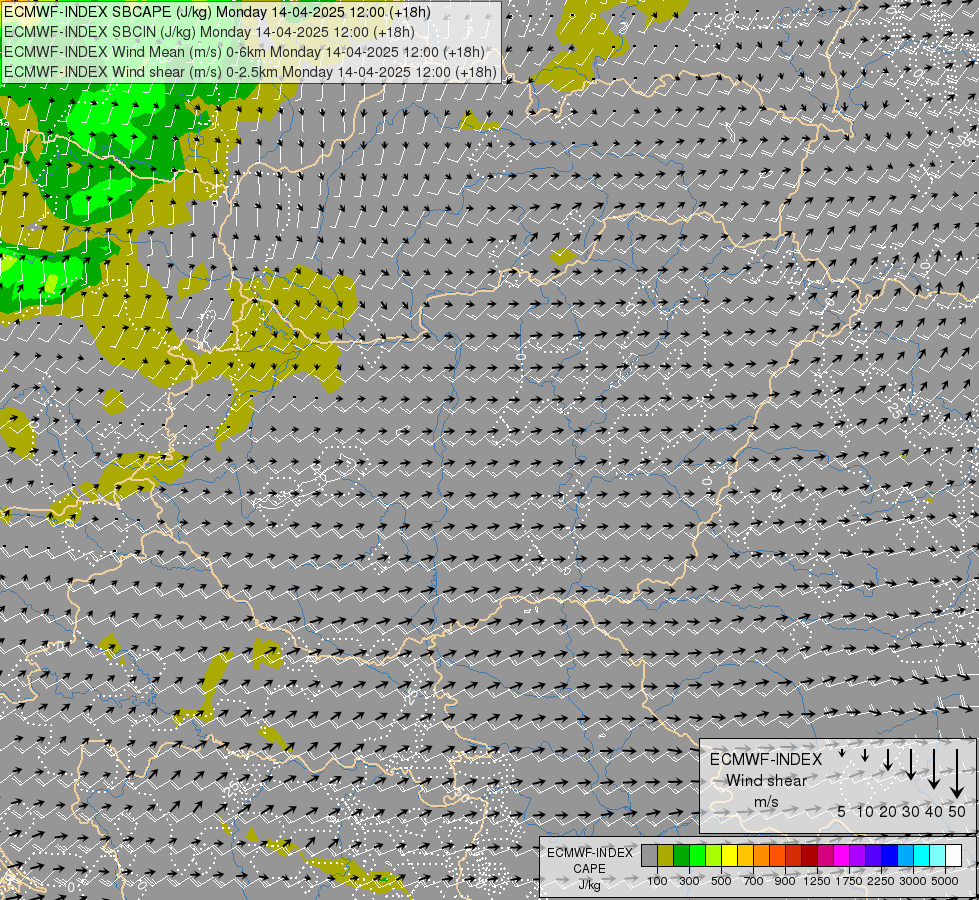Click the wind shear legend number 40
Viewport: 979px width, 900px height.
pos(934,811)
